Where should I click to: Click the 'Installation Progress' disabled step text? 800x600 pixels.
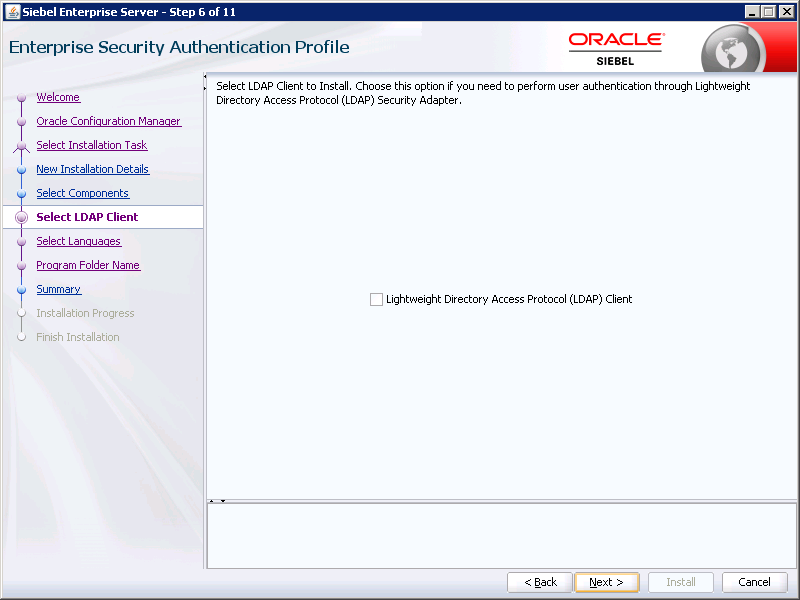coord(85,313)
